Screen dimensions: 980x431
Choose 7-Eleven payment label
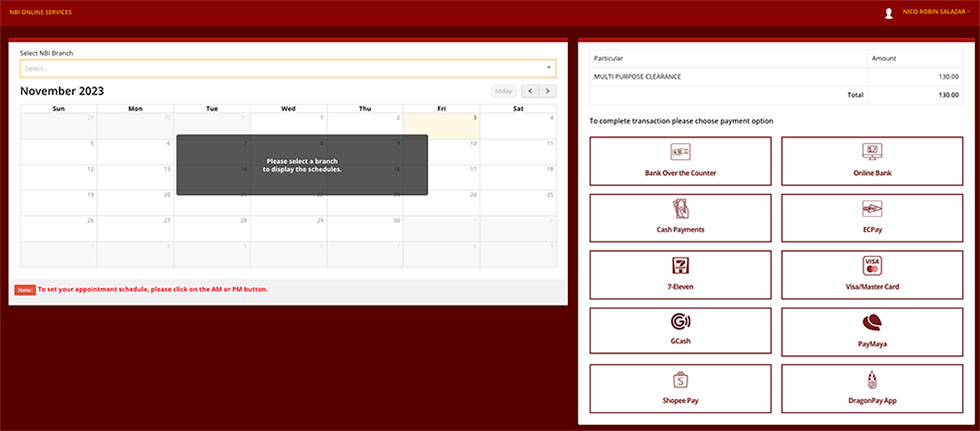coord(680,287)
